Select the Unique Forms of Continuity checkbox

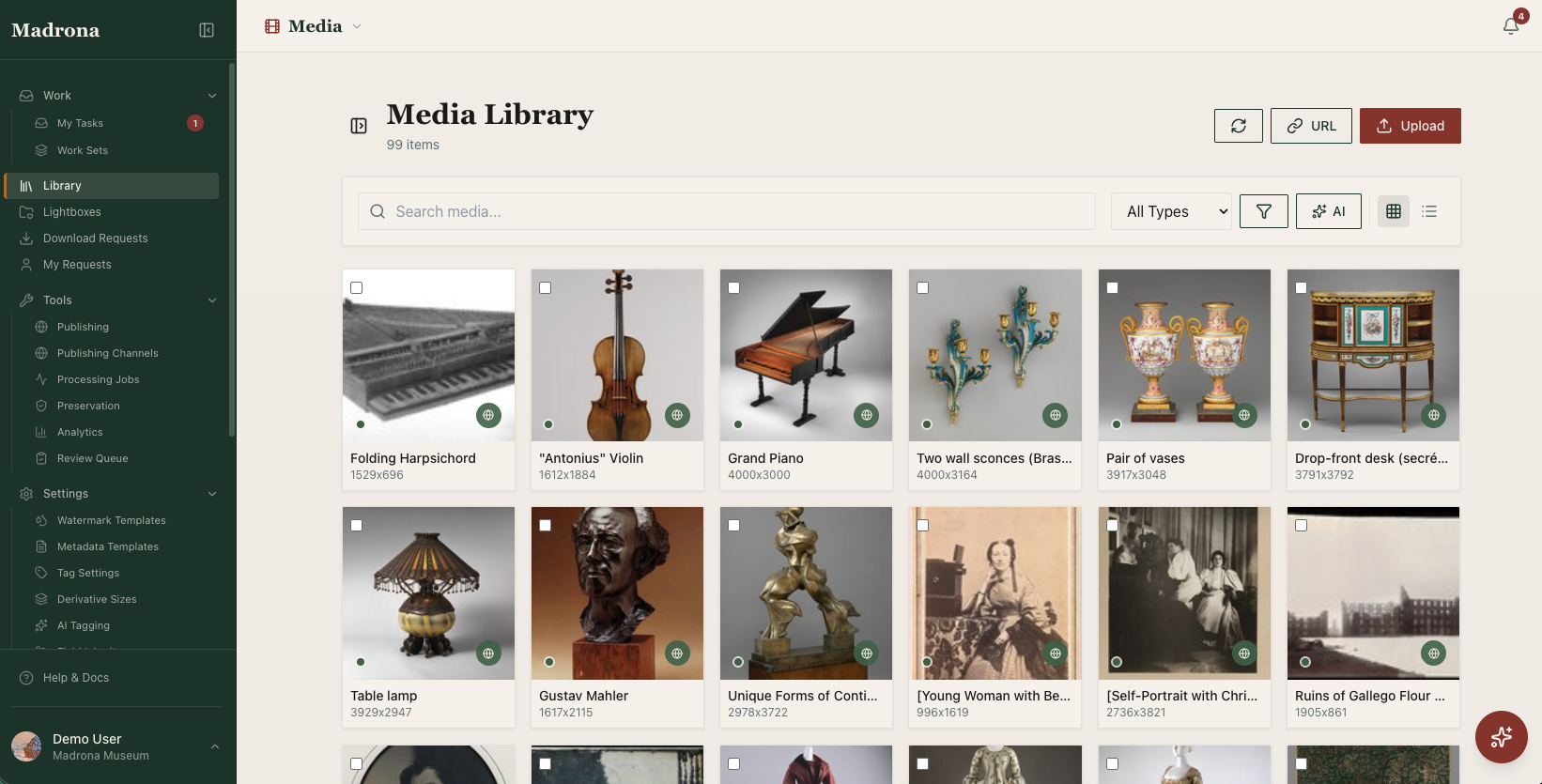point(734,526)
